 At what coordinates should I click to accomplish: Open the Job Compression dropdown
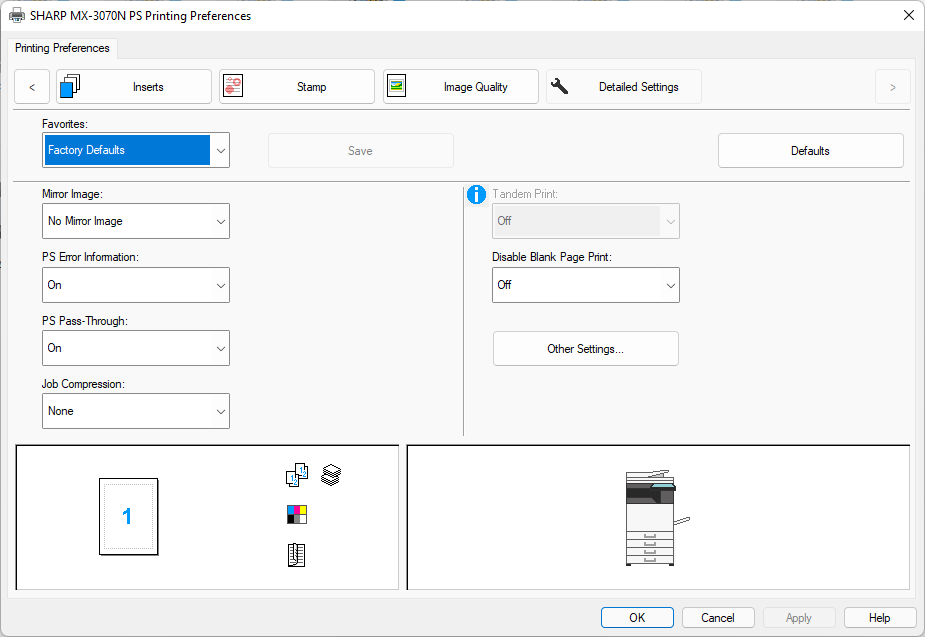tap(137, 411)
